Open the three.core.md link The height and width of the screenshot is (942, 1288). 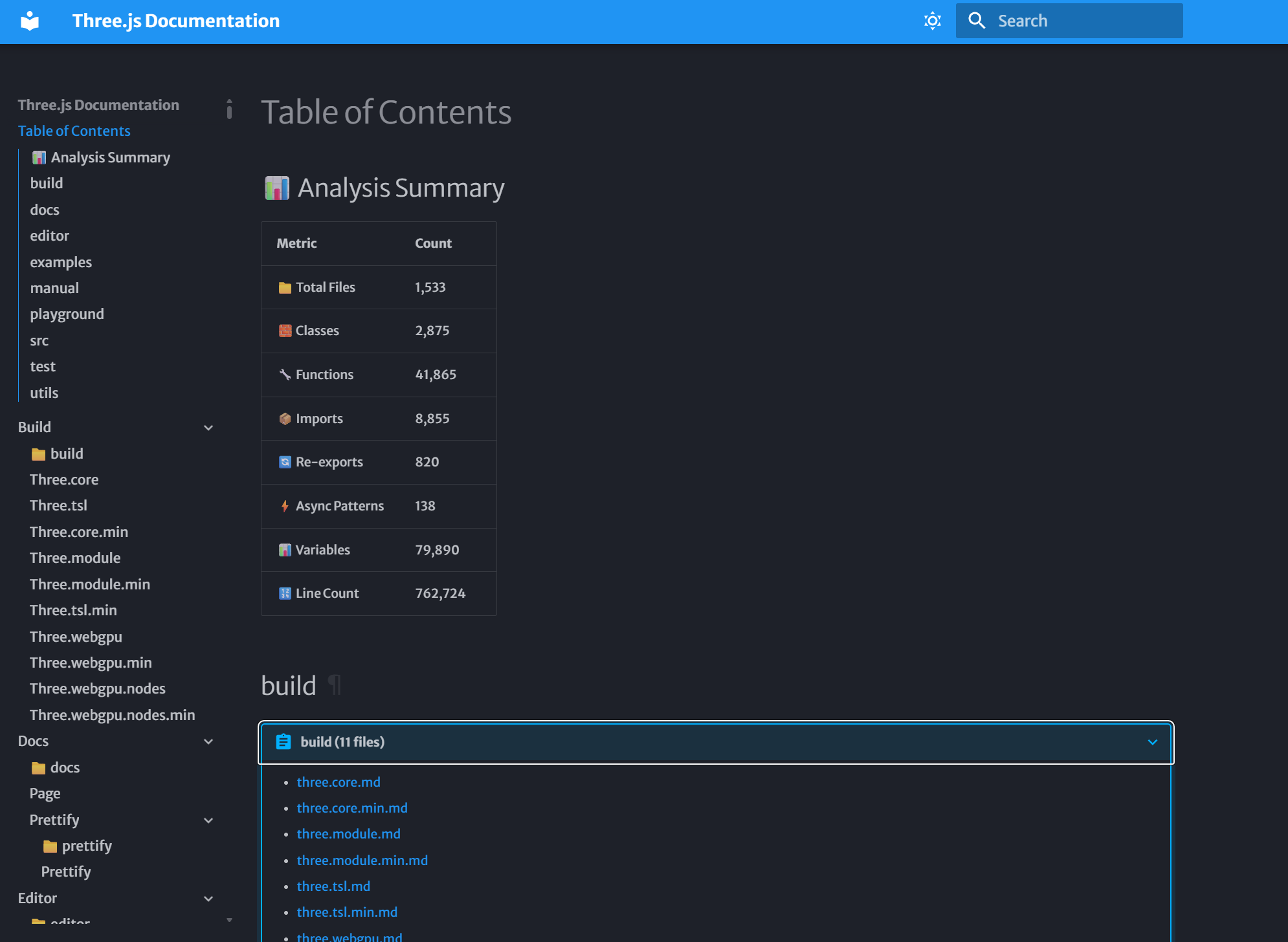[x=339, y=782]
